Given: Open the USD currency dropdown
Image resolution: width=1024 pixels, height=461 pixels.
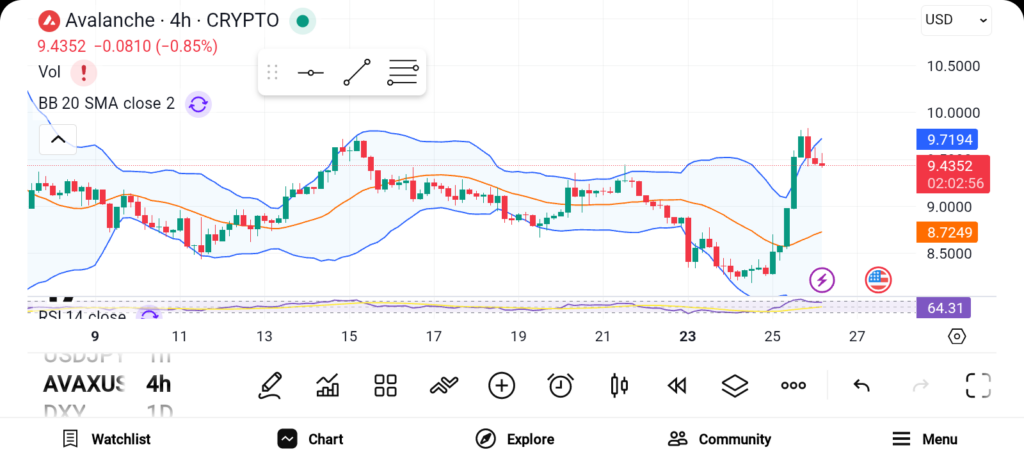Looking at the screenshot, I should (x=955, y=19).
